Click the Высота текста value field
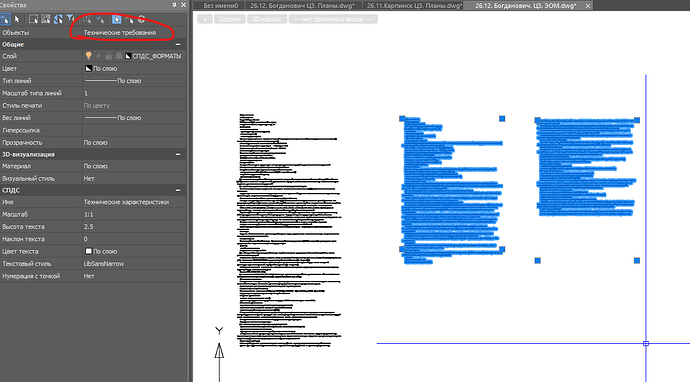Viewport: 690px width, 382px height. point(134,227)
